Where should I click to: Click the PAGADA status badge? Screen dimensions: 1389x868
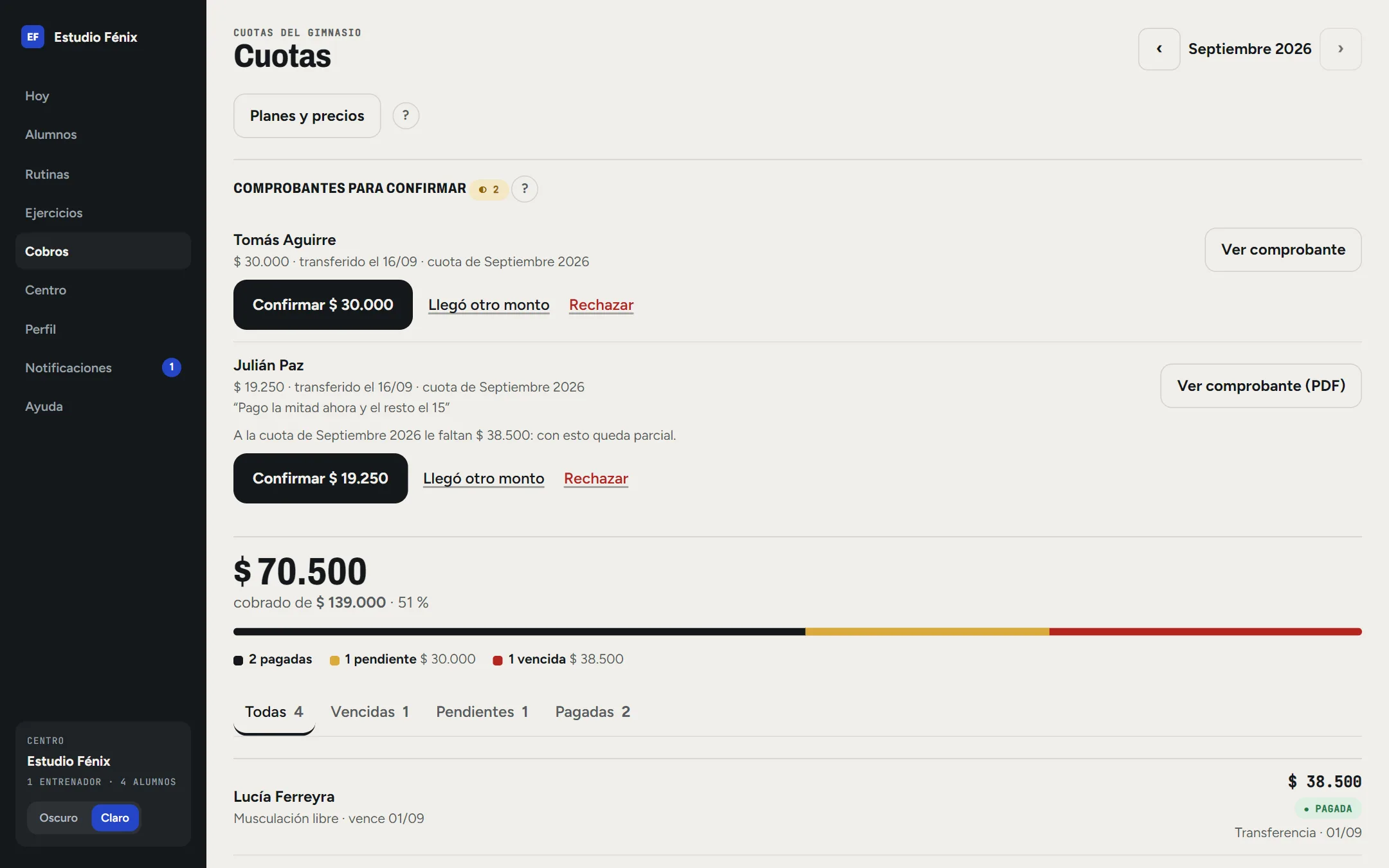point(1327,809)
